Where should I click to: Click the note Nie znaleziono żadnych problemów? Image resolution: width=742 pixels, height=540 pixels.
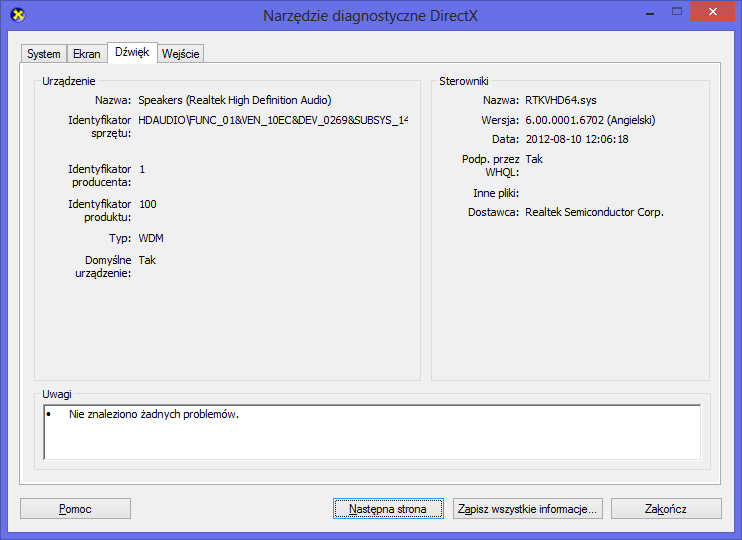coord(154,414)
